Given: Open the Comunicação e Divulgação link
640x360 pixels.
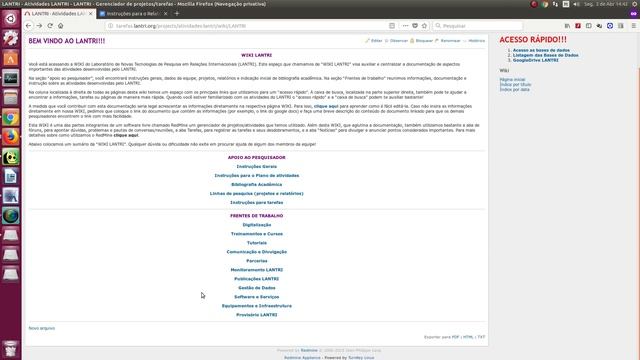Looking at the screenshot, I should point(257,252).
